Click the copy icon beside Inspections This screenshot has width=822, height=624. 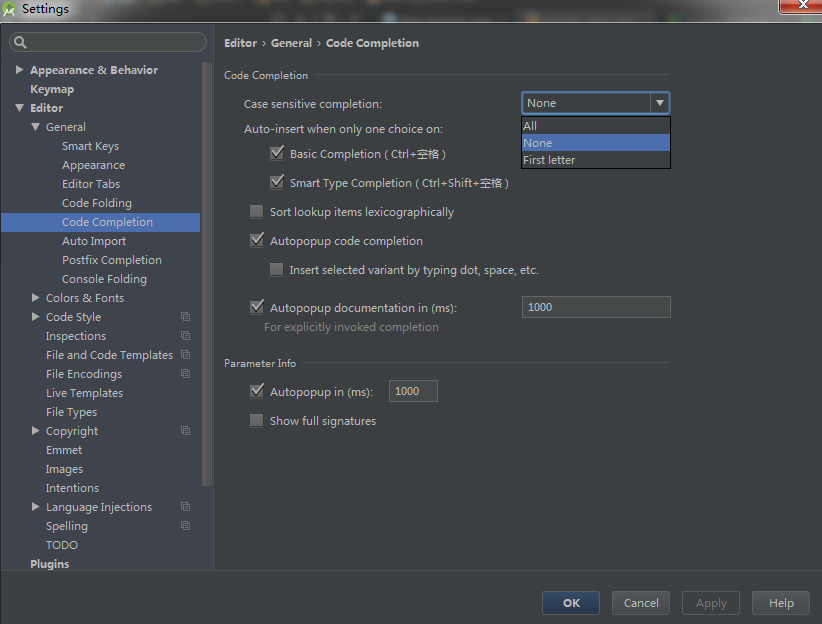point(186,336)
